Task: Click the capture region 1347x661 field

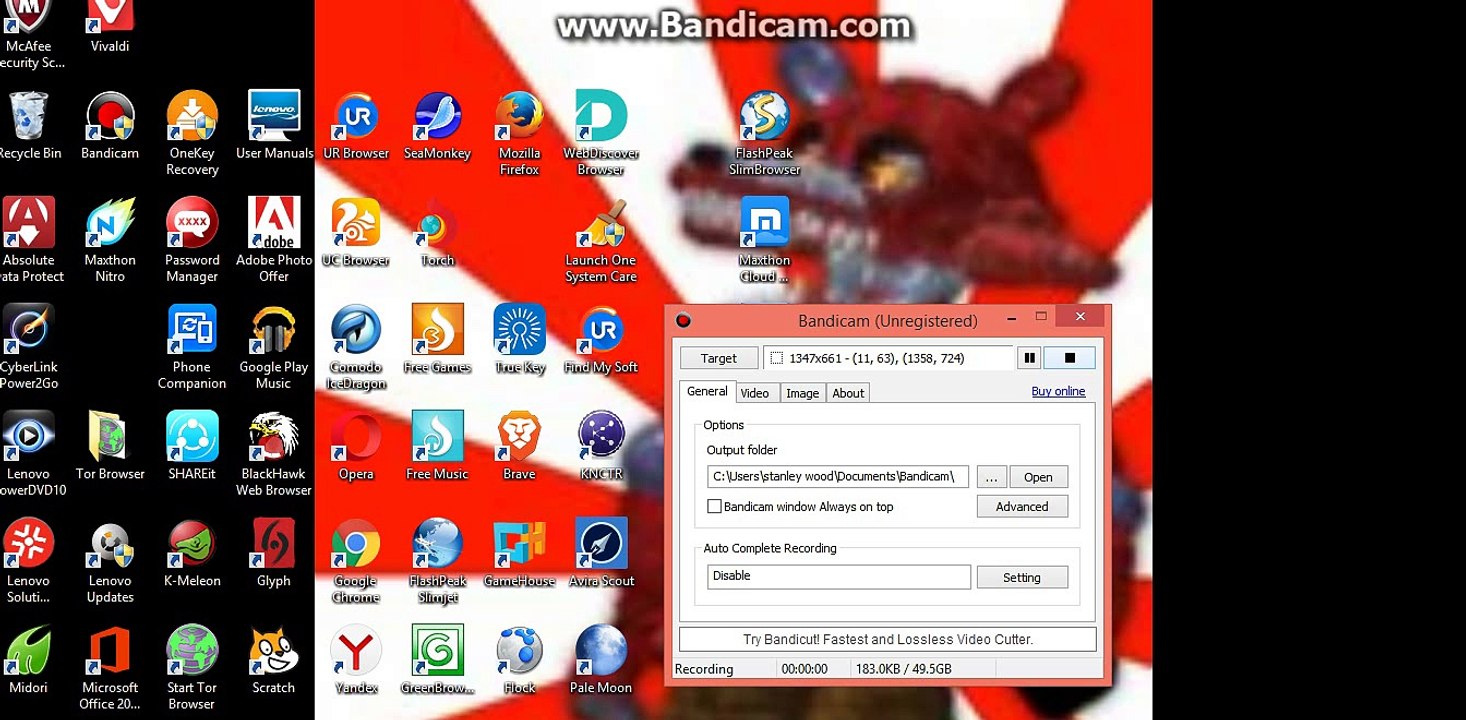Action: [x=888, y=358]
